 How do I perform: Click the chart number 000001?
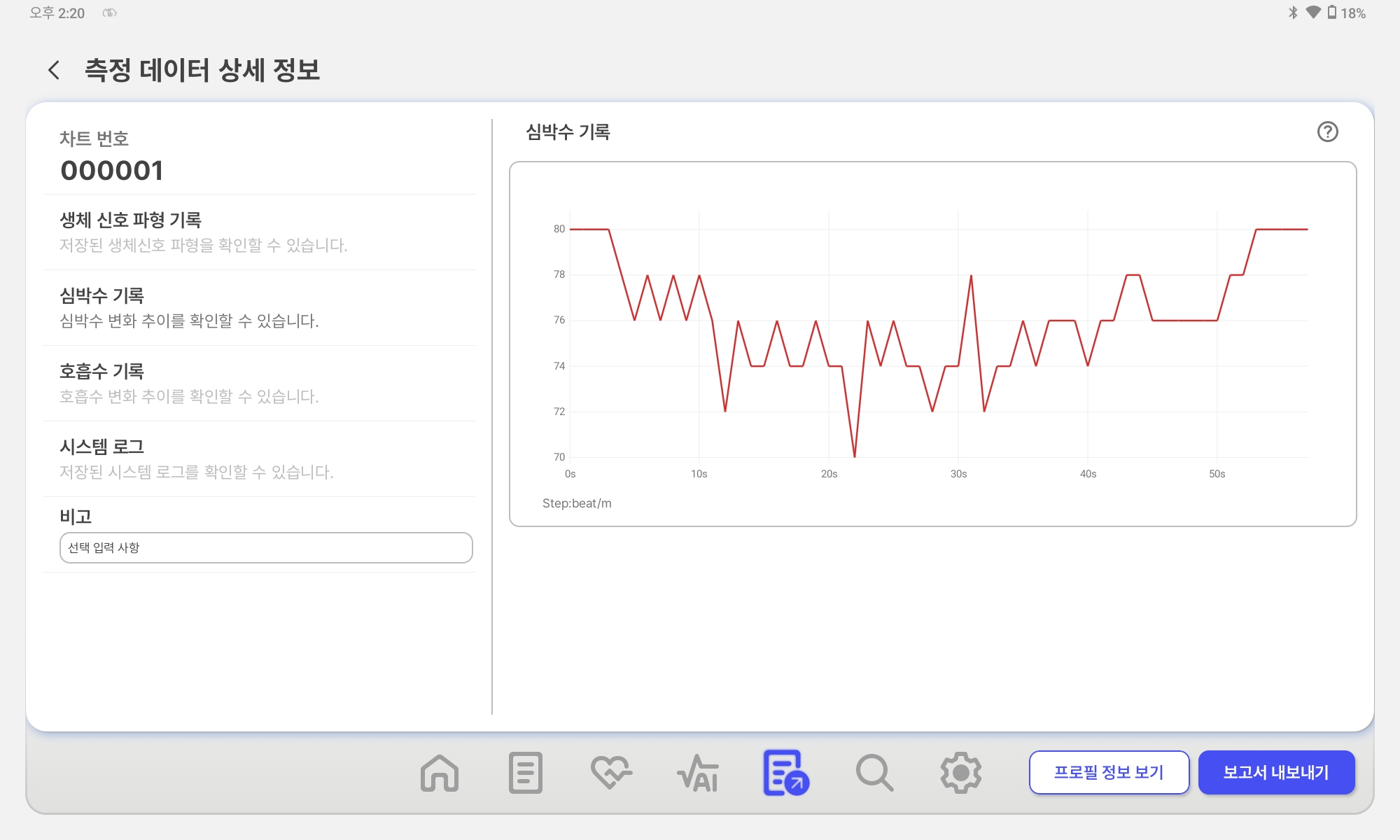point(112,171)
